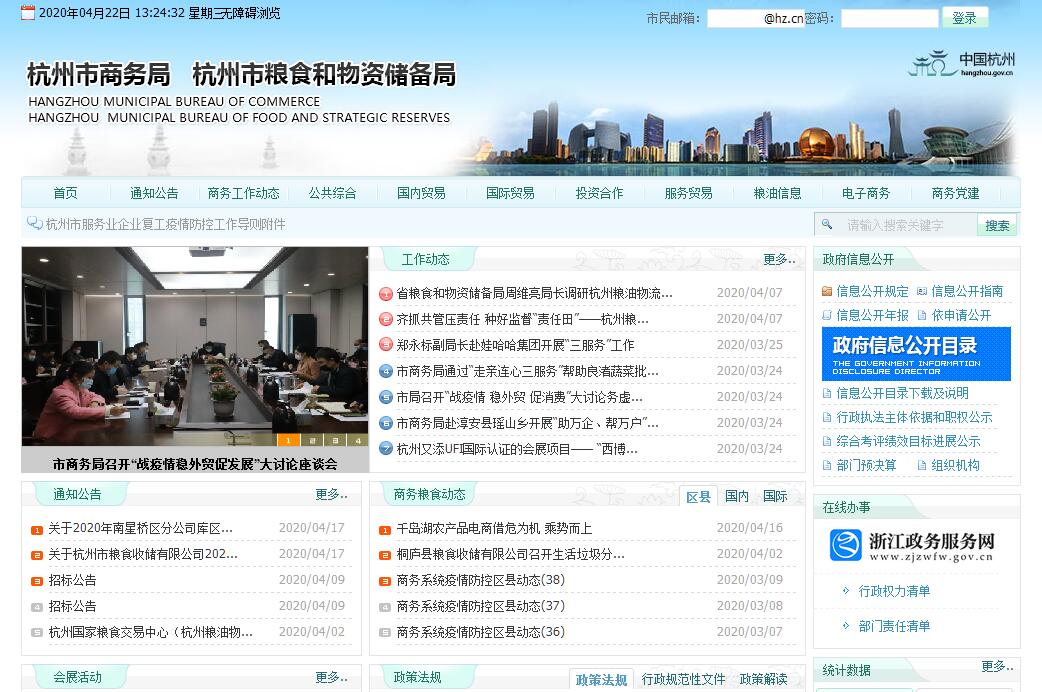This screenshot has width=1042, height=692.
Task: Click the red number 1 bullet in 工作动态
Action: 386,293
